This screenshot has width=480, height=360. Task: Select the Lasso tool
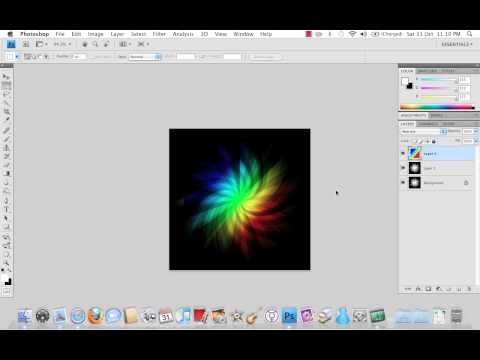(x=6, y=94)
